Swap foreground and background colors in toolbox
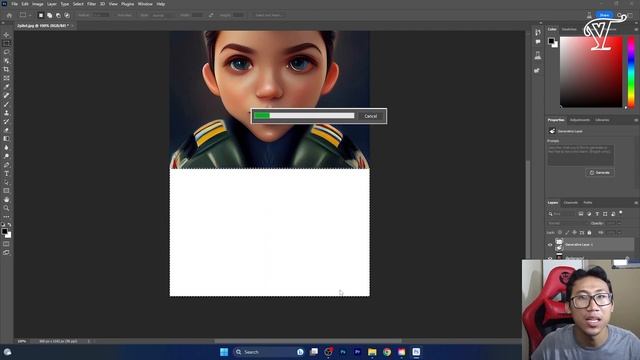 click(x=9, y=224)
